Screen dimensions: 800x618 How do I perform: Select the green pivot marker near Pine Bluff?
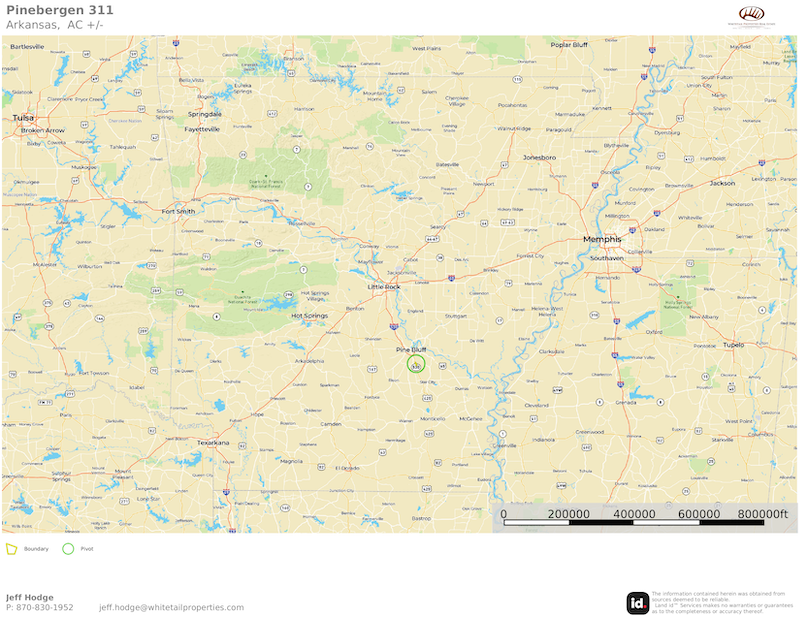click(x=416, y=364)
